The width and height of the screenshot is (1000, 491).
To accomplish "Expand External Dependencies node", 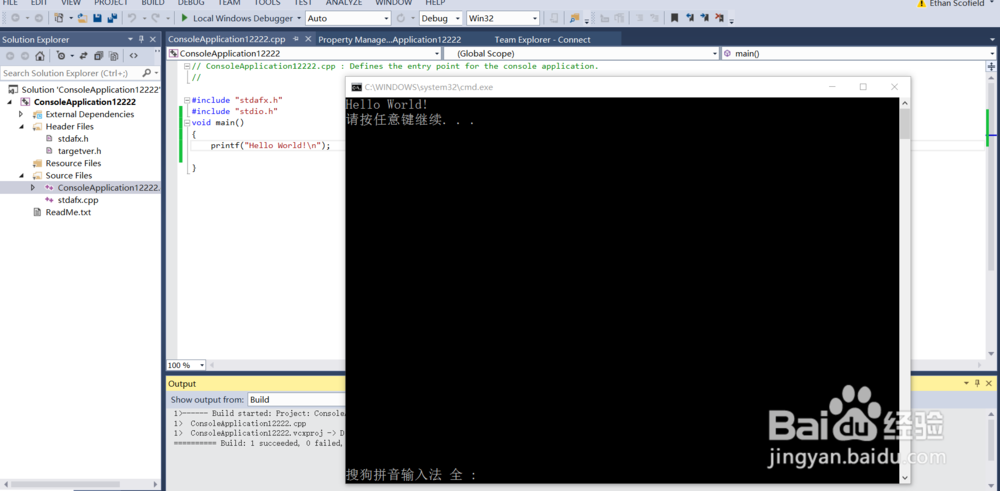I will click(x=21, y=114).
